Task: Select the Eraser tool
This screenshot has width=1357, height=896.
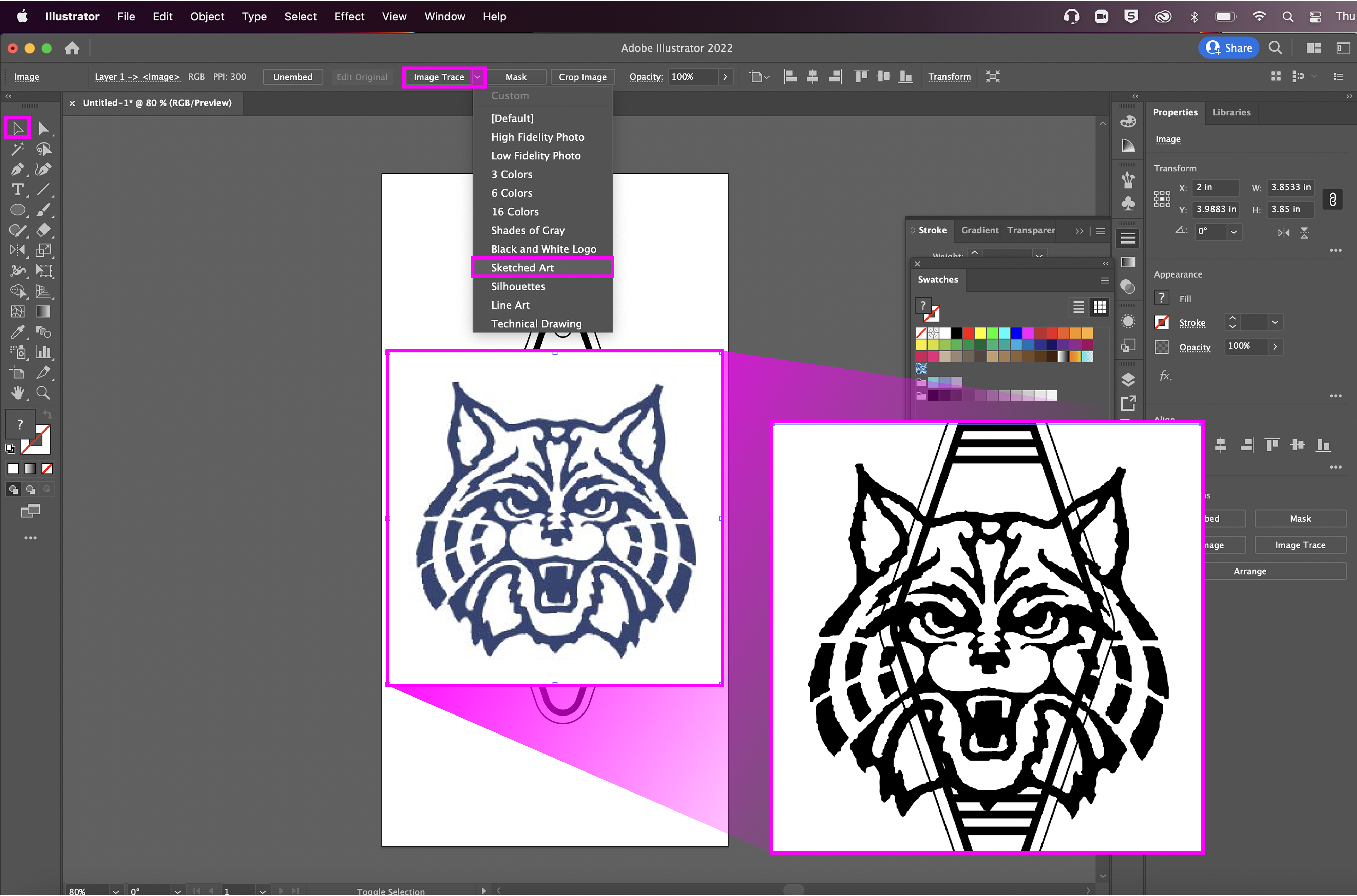Action: coord(43,230)
